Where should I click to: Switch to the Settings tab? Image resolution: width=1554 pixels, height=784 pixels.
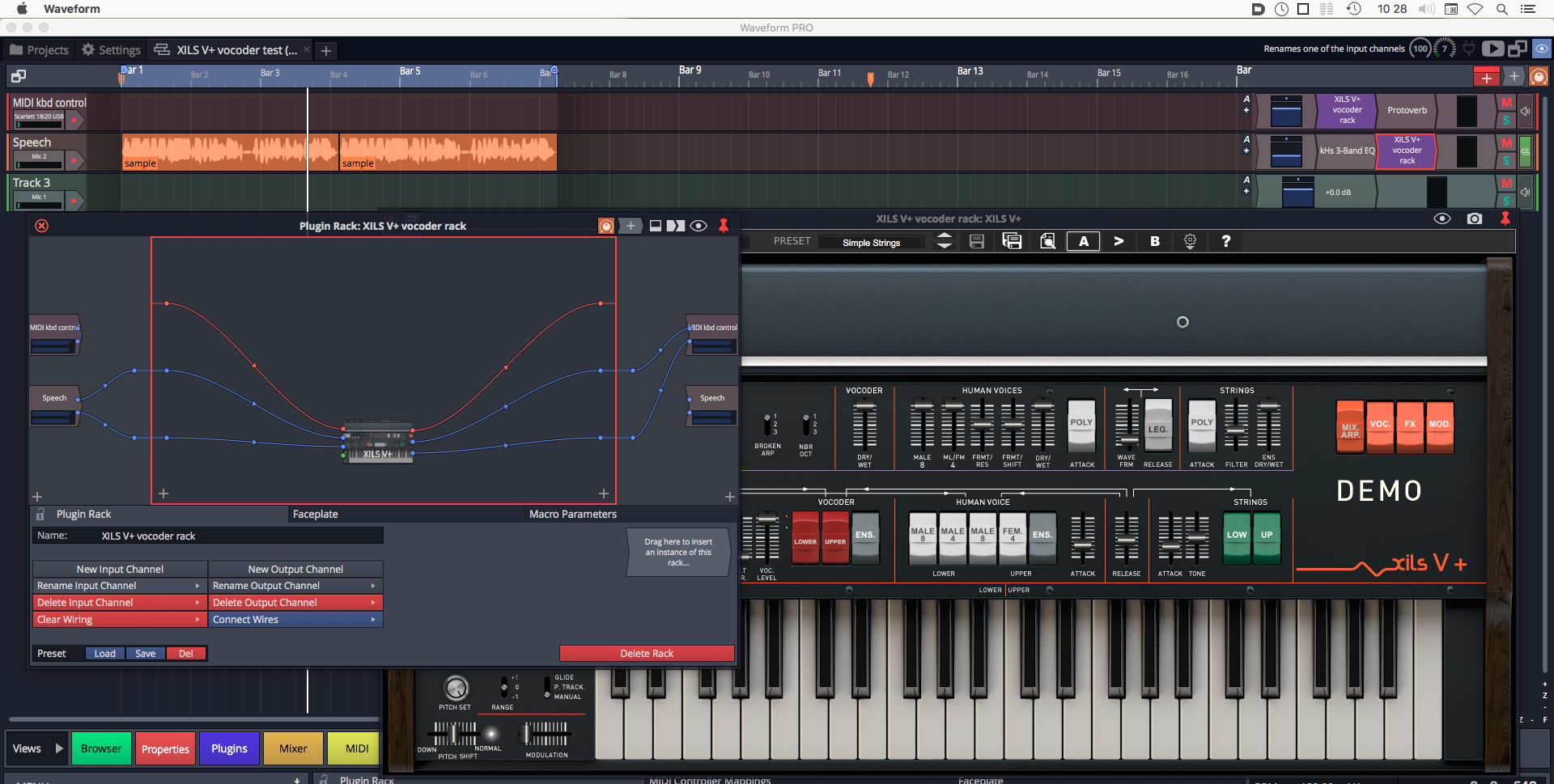coord(111,50)
